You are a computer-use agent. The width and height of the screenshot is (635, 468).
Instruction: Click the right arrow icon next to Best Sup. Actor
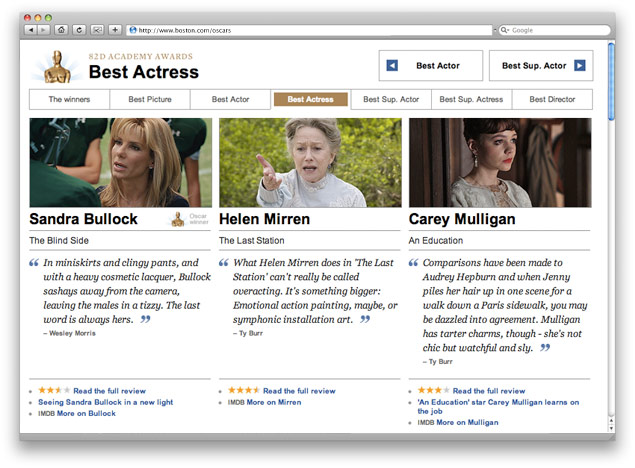click(580, 66)
